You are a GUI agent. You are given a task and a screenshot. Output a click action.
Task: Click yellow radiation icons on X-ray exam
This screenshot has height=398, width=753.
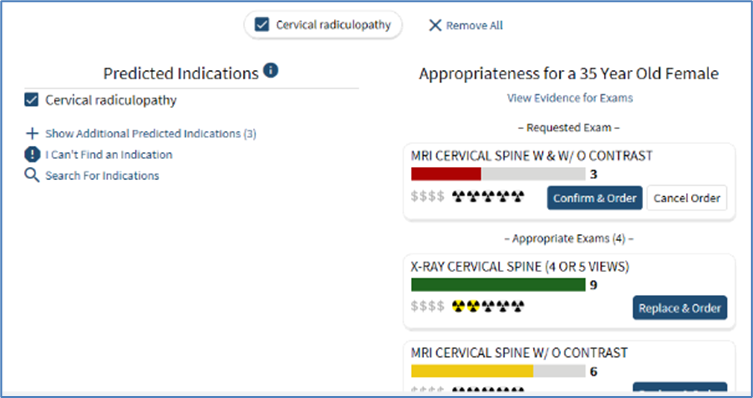[x=466, y=306]
